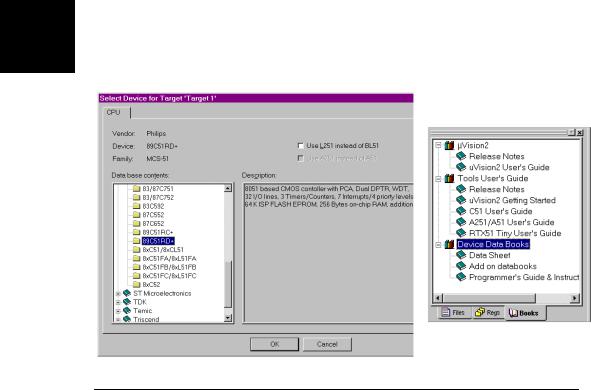The image size is (591, 390).
Task: Click the 89C51RC+ folder icon
Action: (136, 232)
